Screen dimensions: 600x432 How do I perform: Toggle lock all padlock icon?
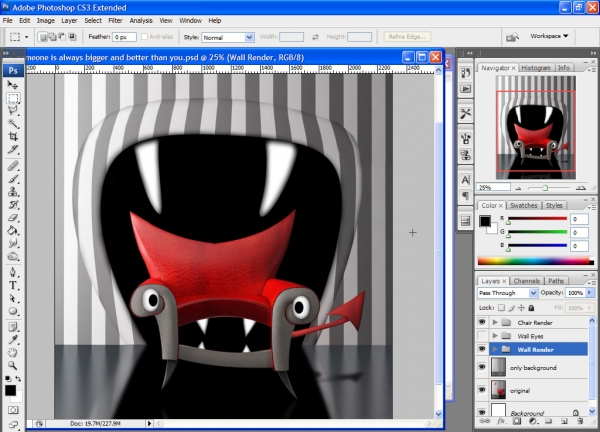point(531,308)
